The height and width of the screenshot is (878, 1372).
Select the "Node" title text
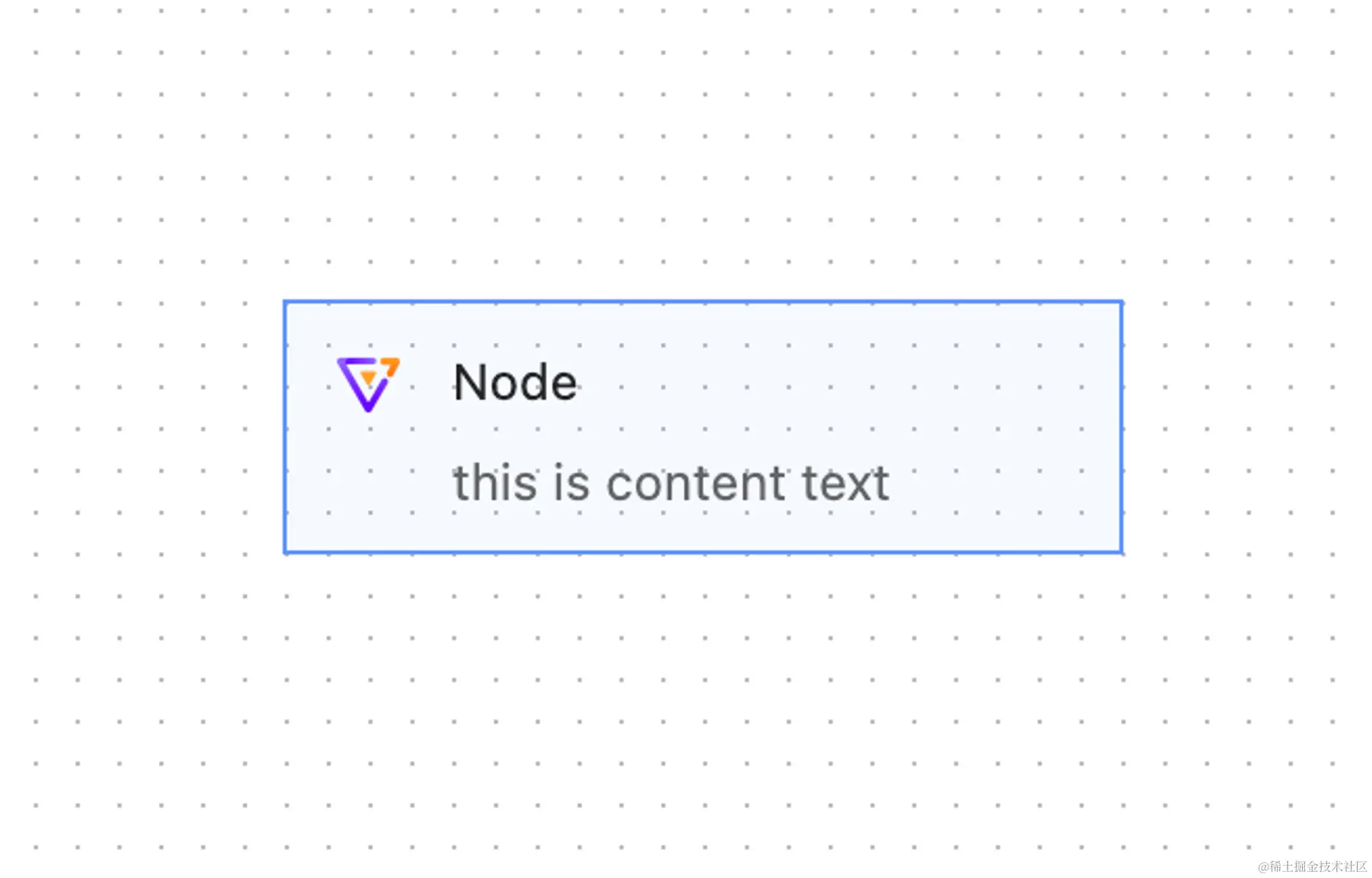click(x=515, y=382)
